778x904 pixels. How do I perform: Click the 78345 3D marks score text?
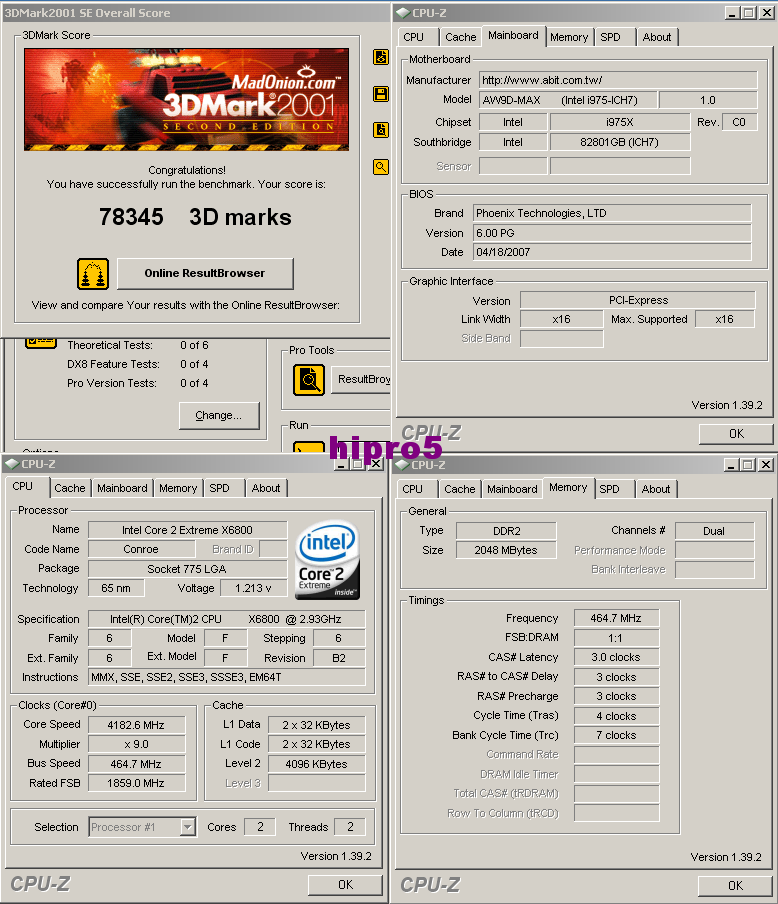(195, 217)
